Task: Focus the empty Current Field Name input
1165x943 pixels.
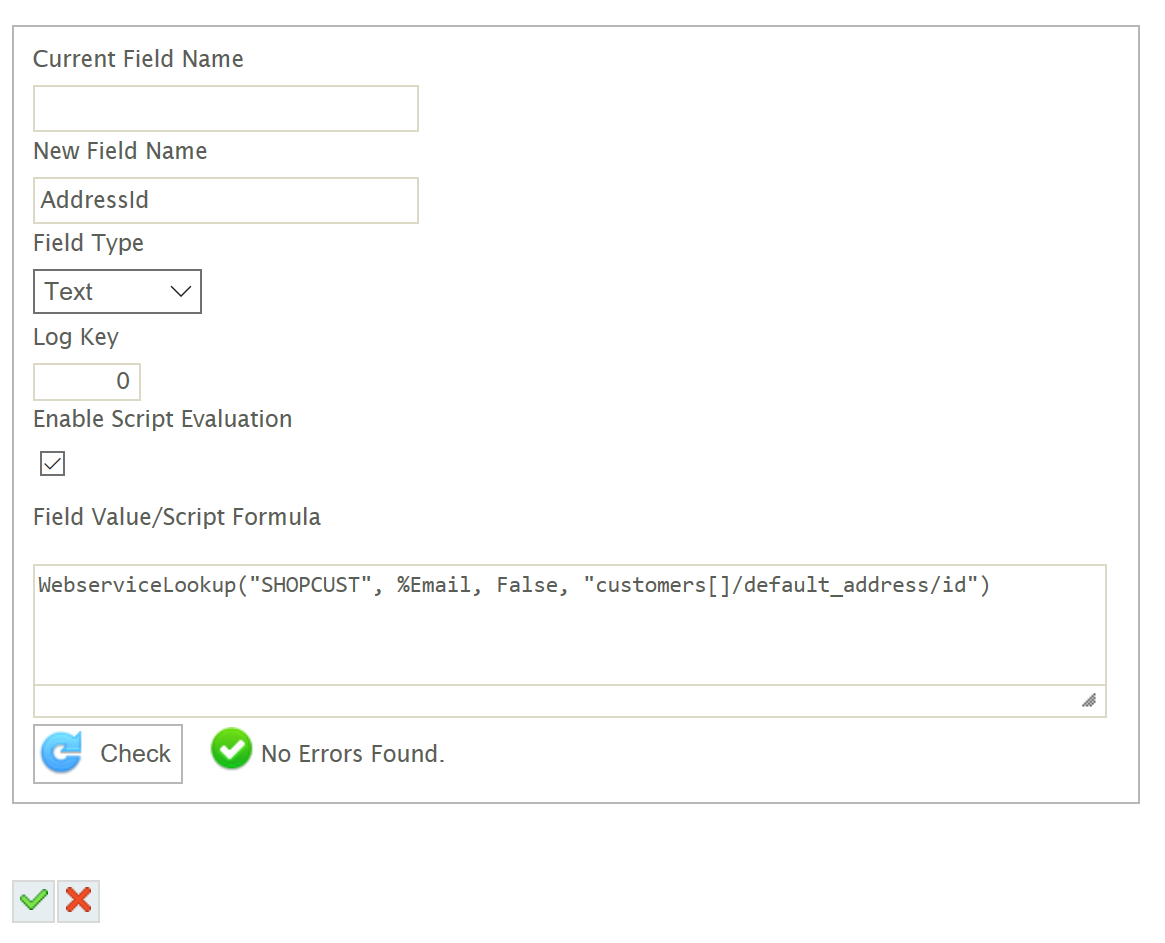Action: pos(225,109)
